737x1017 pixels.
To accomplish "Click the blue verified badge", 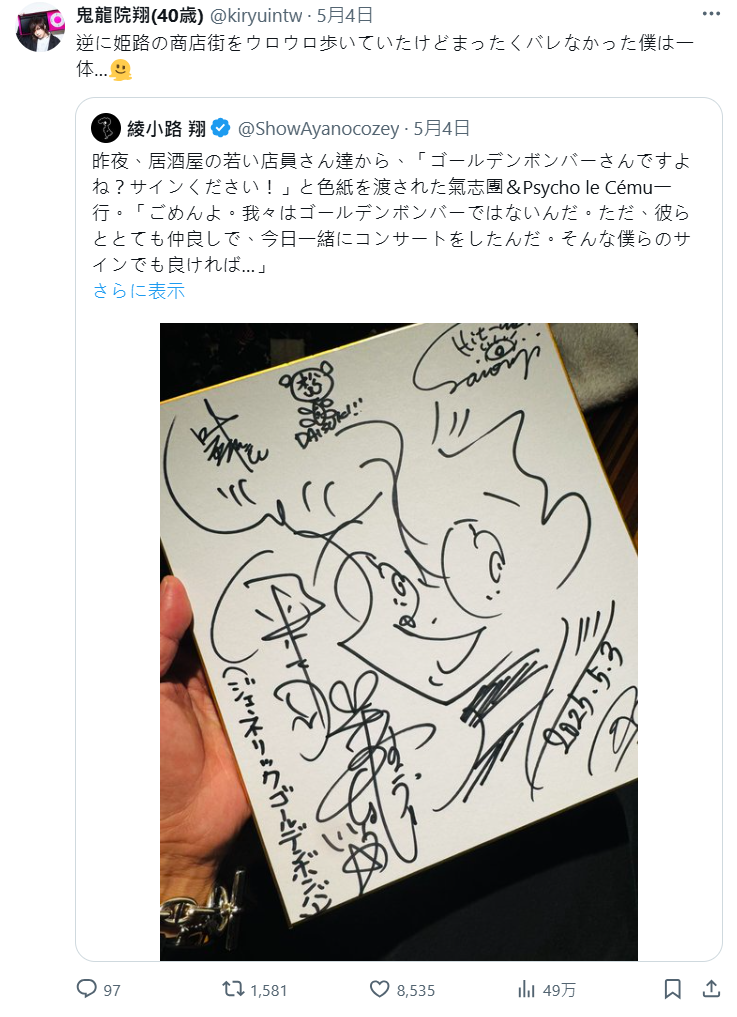I will pos(221,128).
